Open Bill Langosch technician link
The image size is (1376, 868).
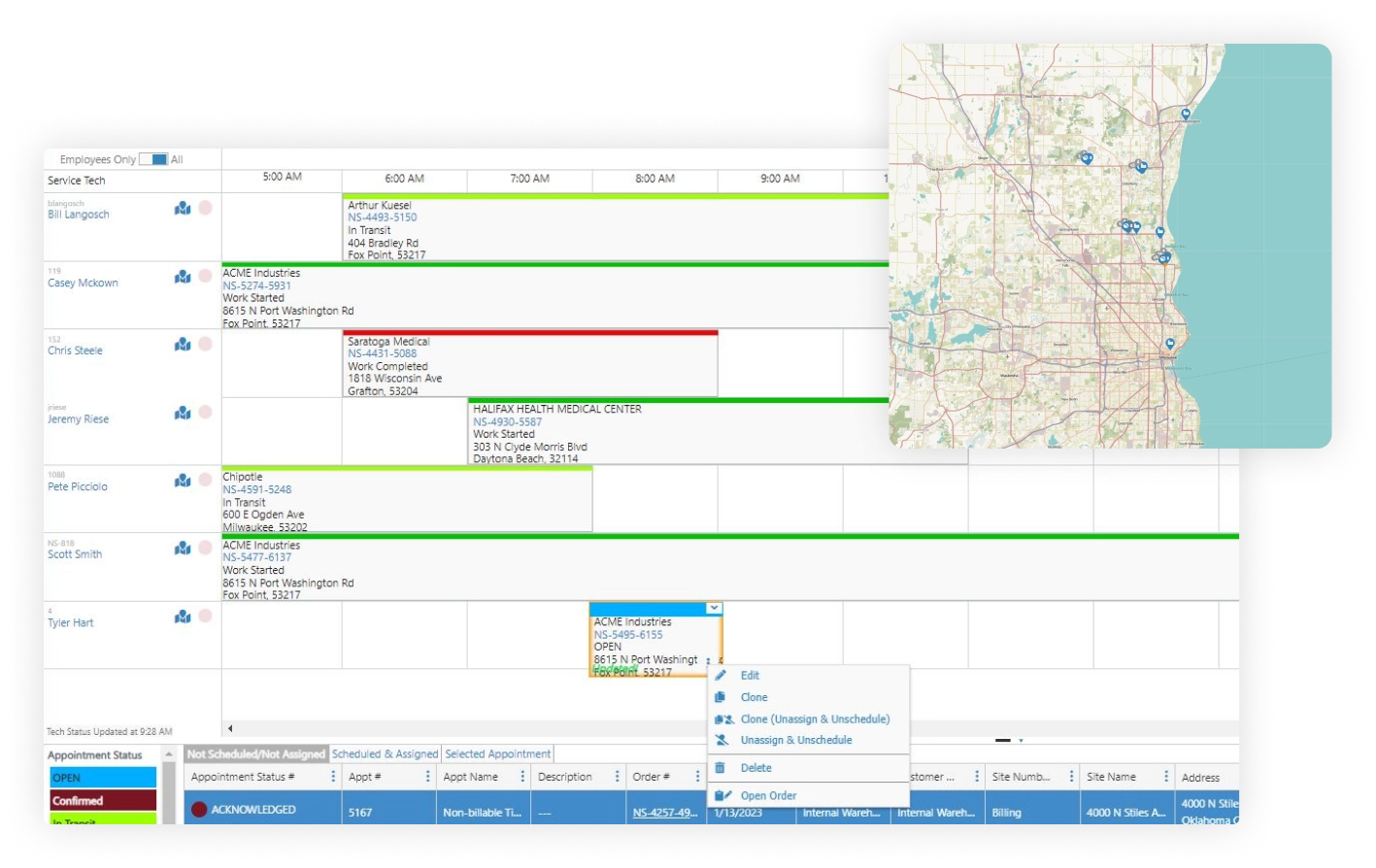pos(79,215)
